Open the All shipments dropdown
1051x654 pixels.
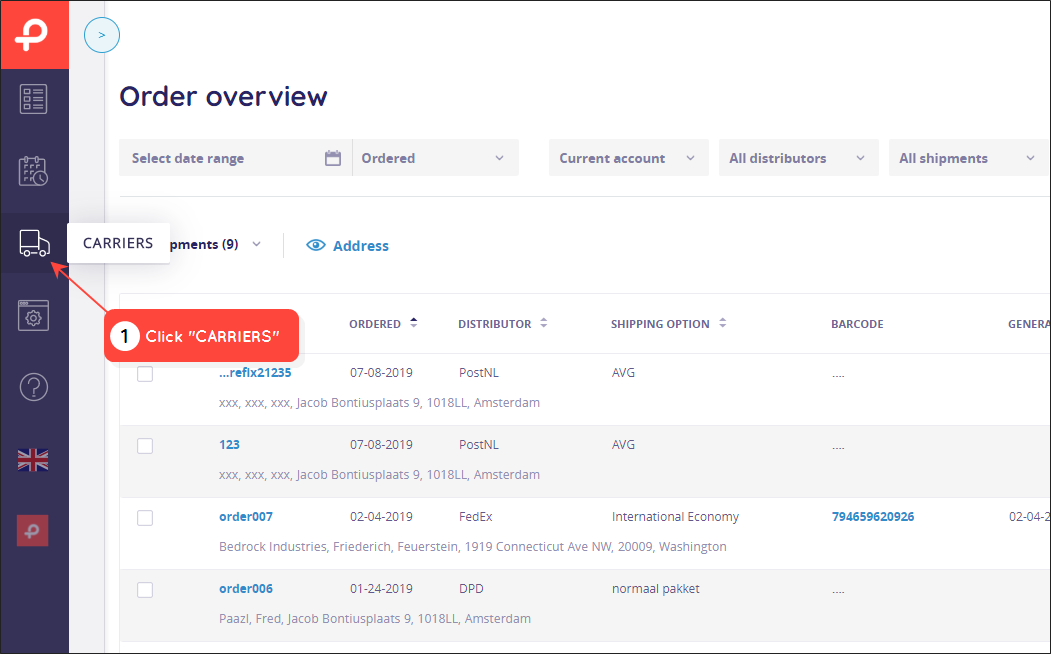pos(969,158)
